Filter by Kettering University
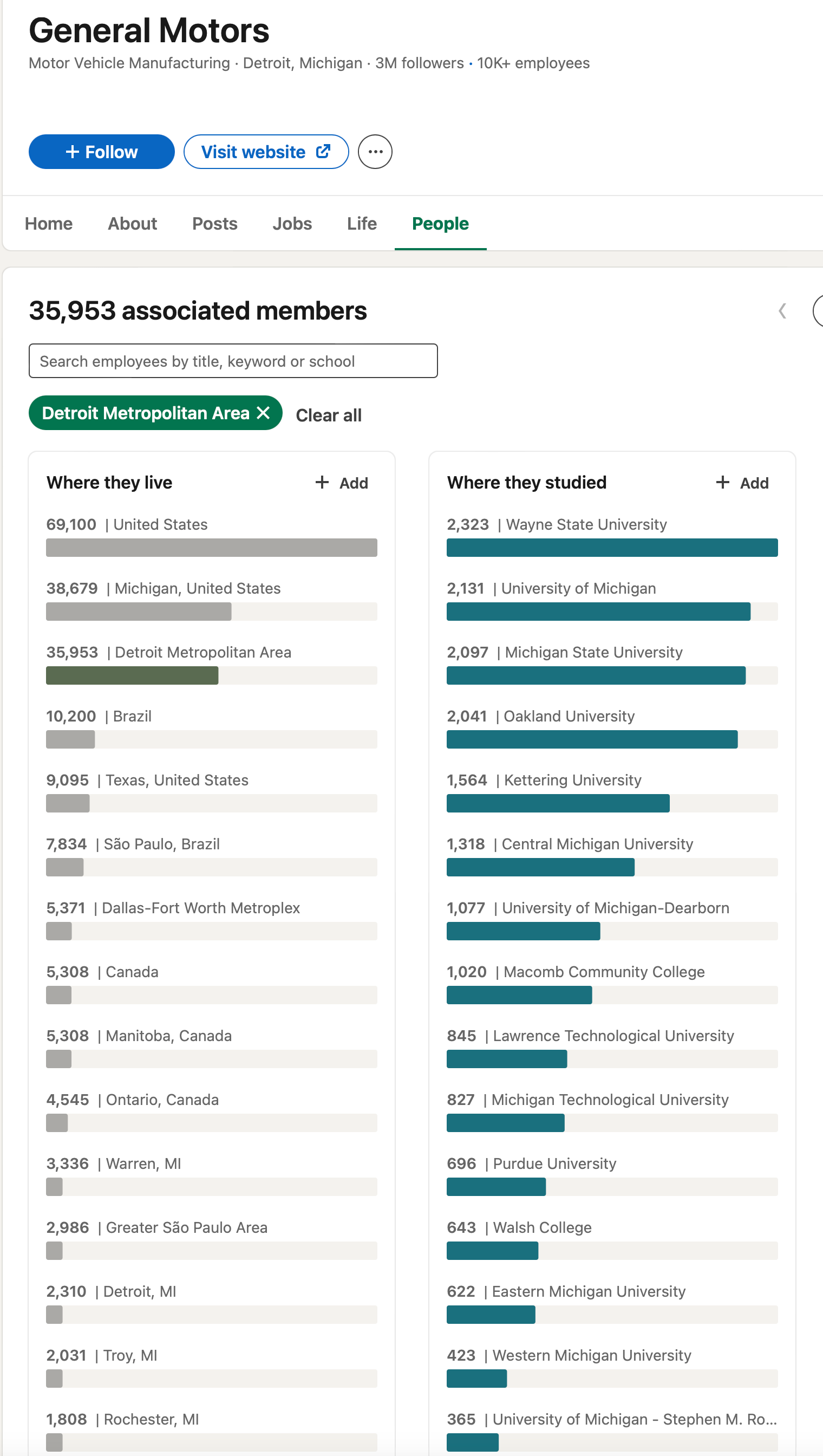Screen dimensions: 823x1456 pos(612,791)
